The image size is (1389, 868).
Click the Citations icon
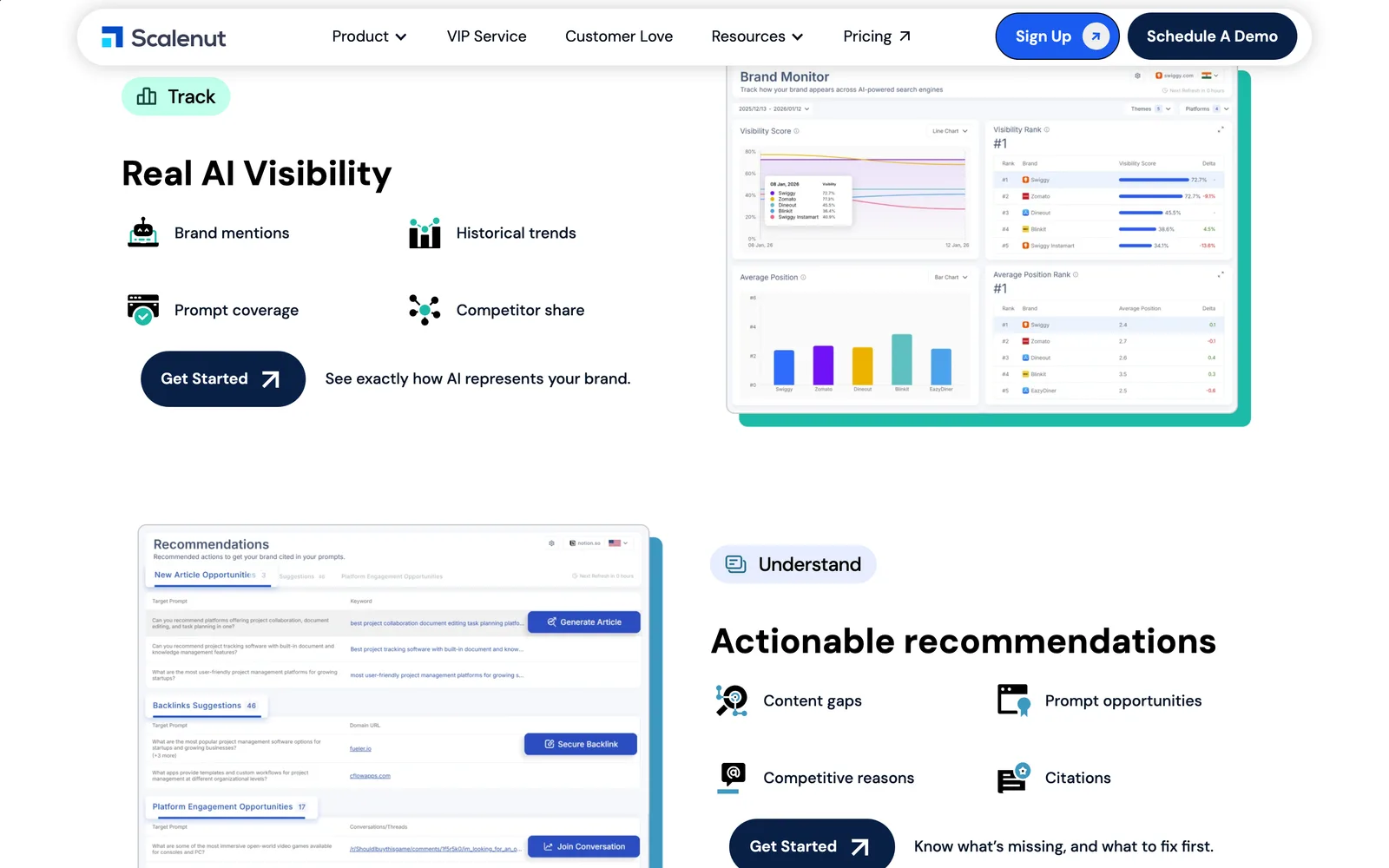click(x=1013, y=778)
